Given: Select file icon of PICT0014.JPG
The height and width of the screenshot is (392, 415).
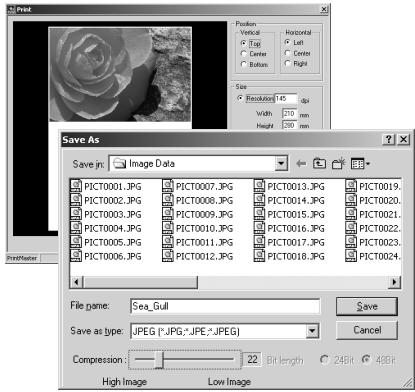Looking at the screenshot, I should pyautogui.click(x=259, y=200).
